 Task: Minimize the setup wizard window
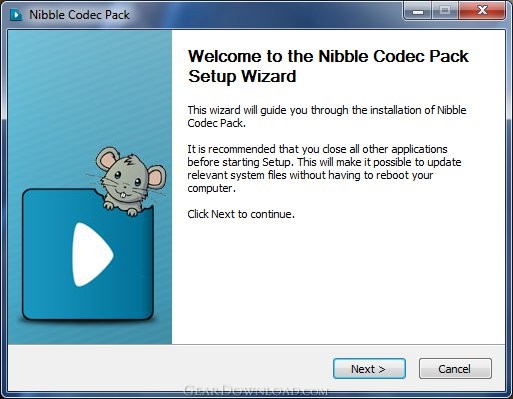(418, 11)
